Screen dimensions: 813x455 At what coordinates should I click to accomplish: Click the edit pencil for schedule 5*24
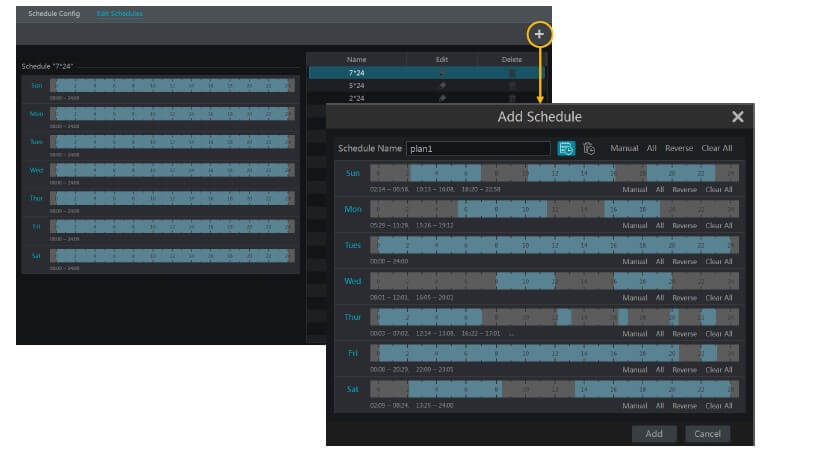pos(442,86)
